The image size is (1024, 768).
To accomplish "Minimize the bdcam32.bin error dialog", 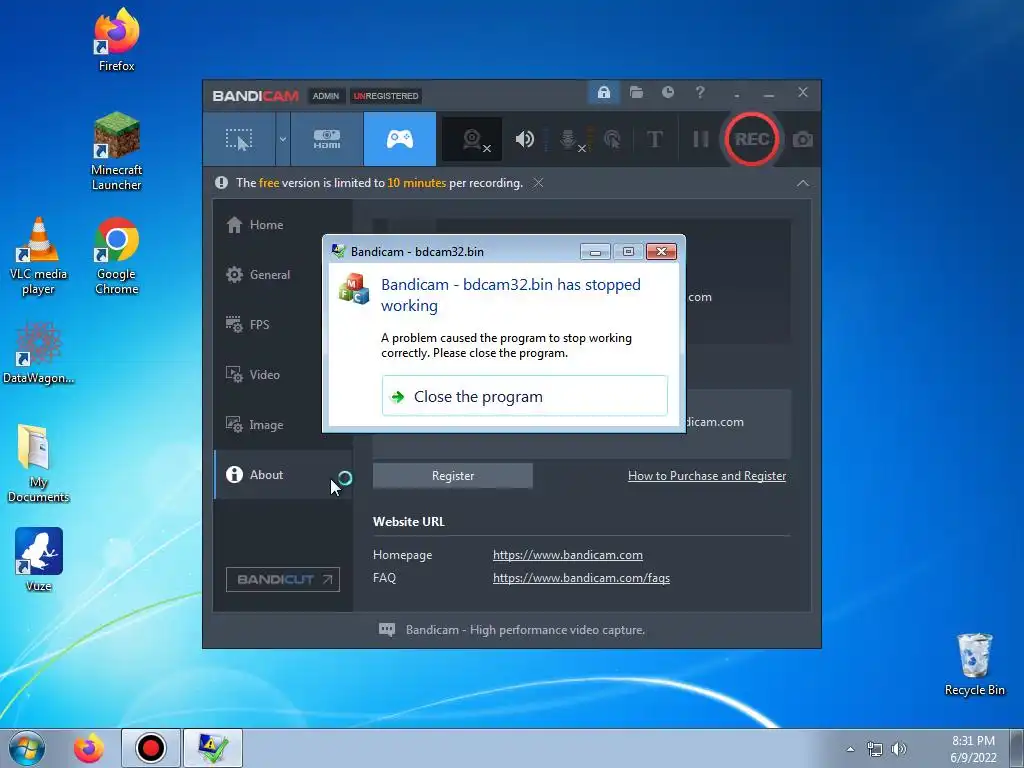I will tap(595, 251).
